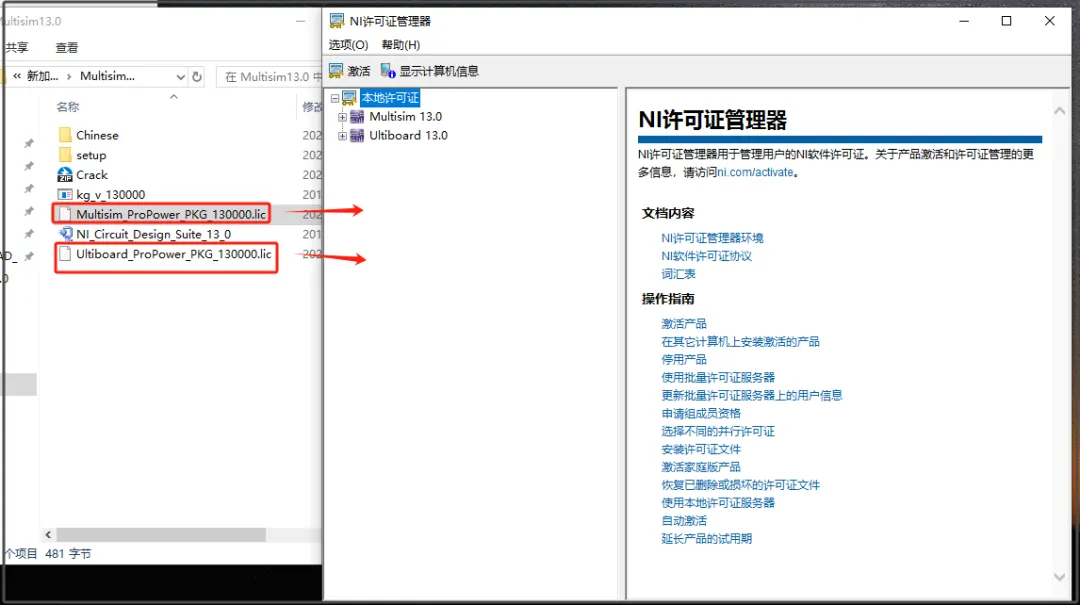The image size is (1080, 605).
Task: Open the 在其它计算机上安装激活的产品 link
Action: (x=740, y=341)
